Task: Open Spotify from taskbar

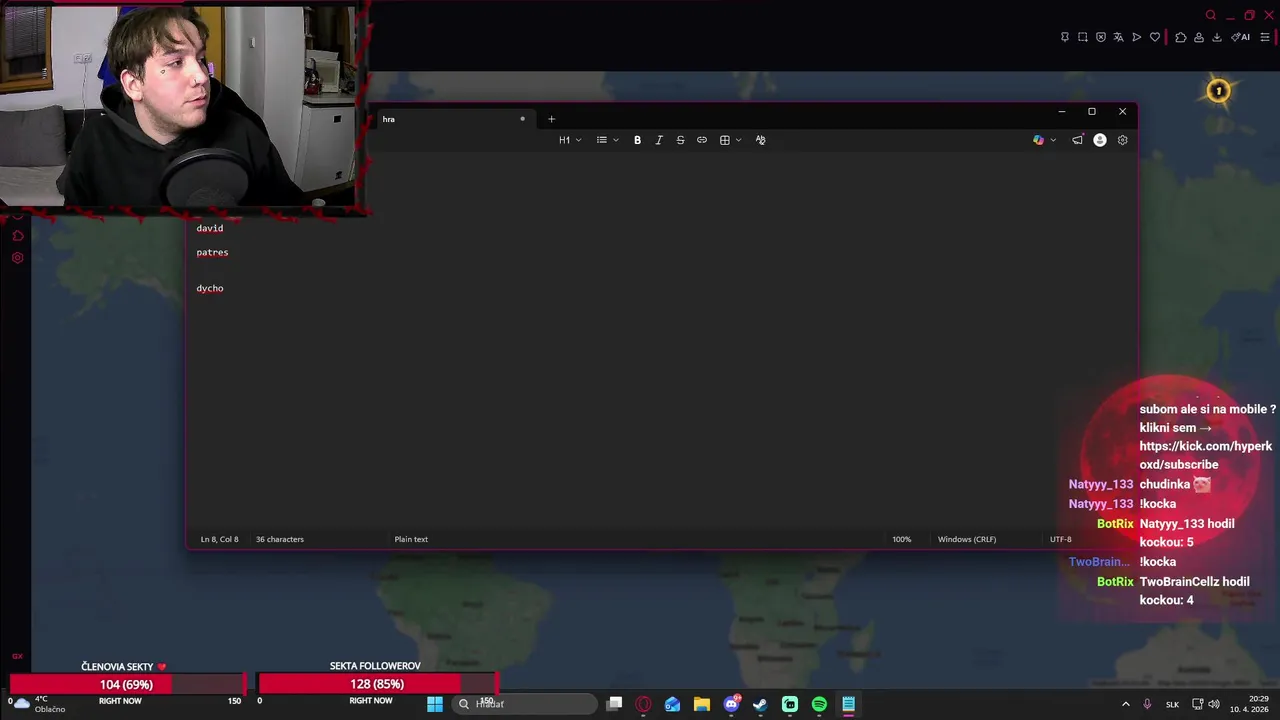Action: pyautogui.click(x=819, y=704)
